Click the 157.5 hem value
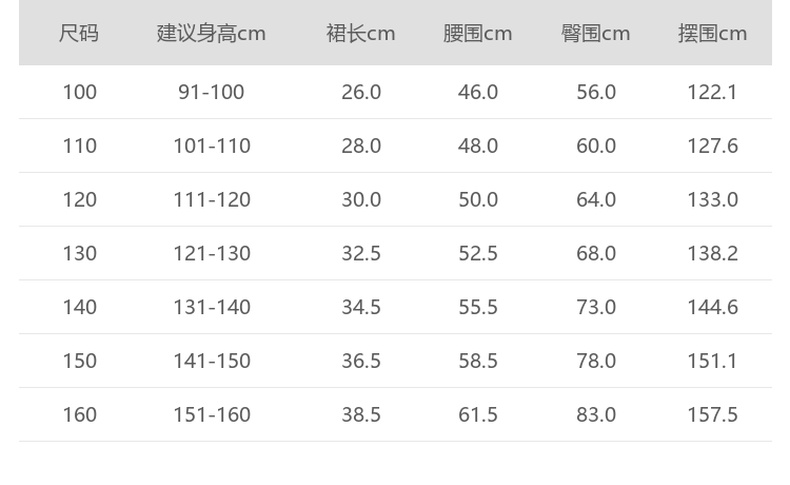 [712, 415]
